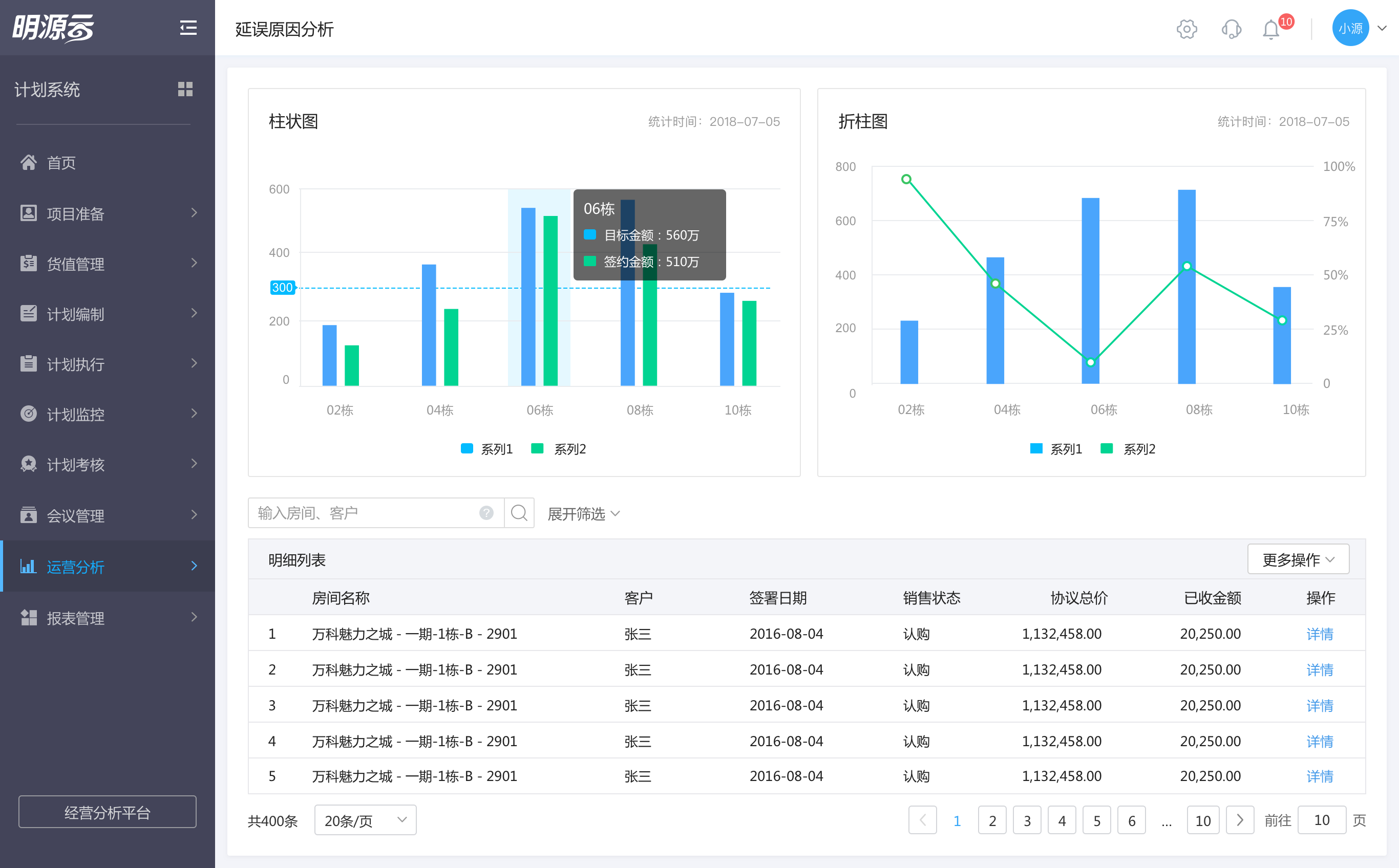Expand the 项目准备 menu chevron
The width and height of the screenshot is (1399, 868).
tap(194, 213)
